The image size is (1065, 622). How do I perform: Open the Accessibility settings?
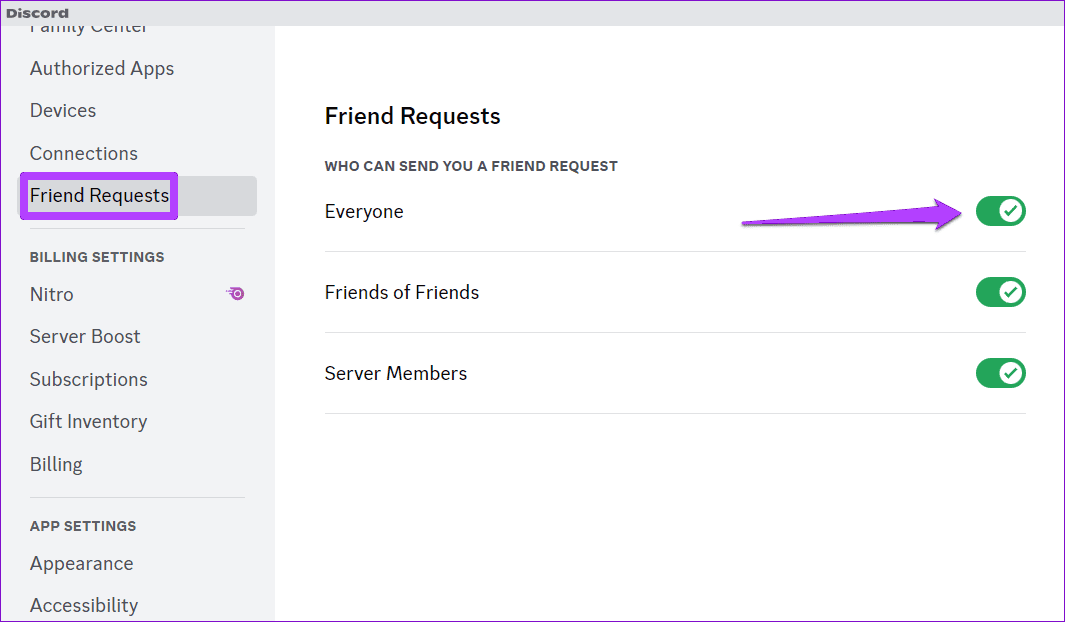tap(84, 604)
